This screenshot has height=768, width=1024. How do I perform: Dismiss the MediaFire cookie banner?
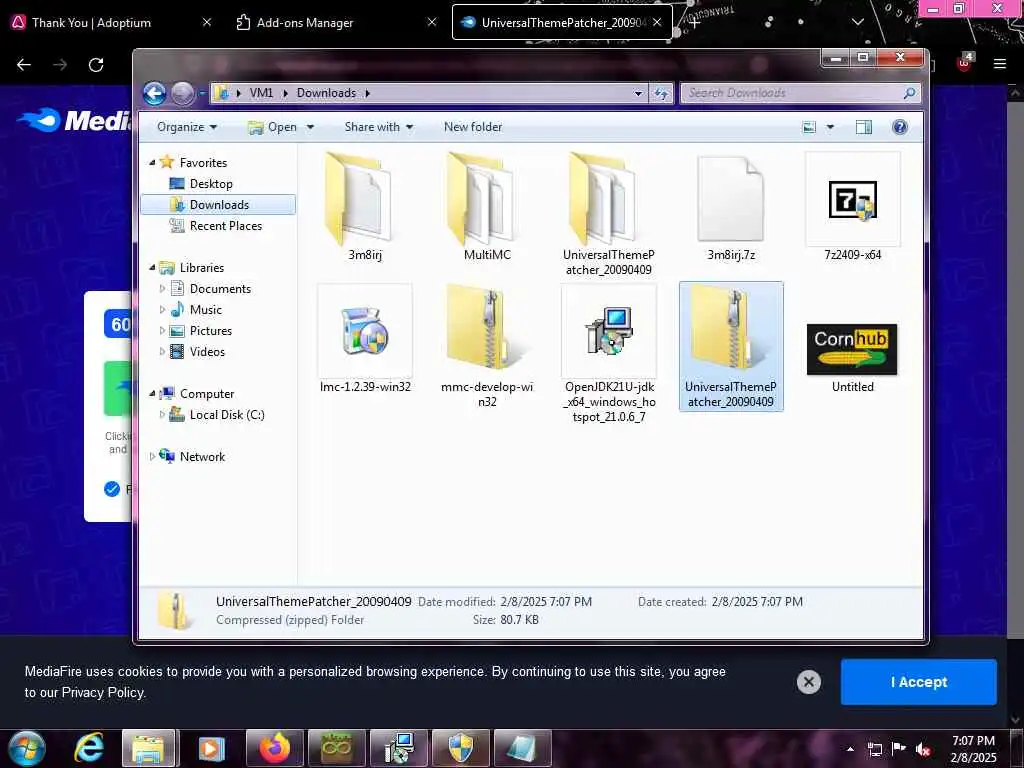click(x=808, y=682)
